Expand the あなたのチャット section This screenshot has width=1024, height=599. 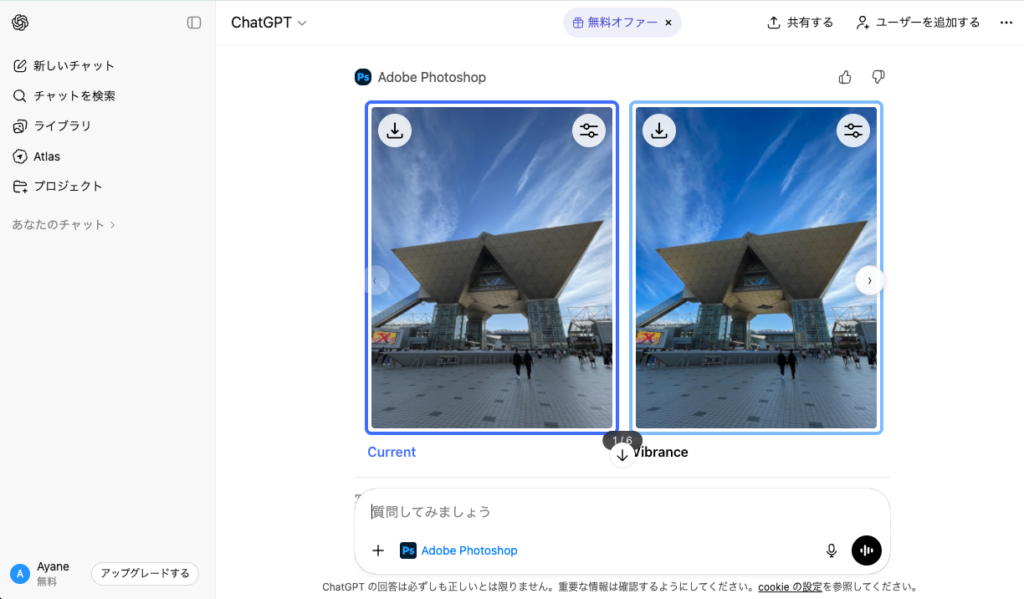tap(64, 225)
